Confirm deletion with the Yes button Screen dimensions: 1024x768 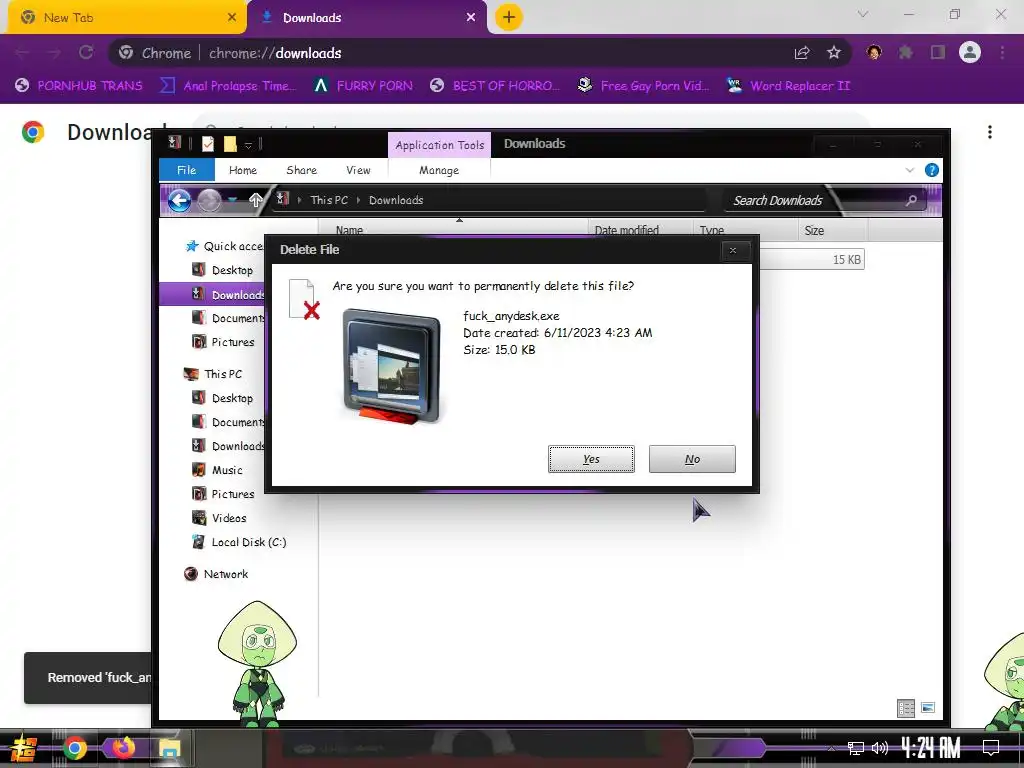tap(591, 459)
